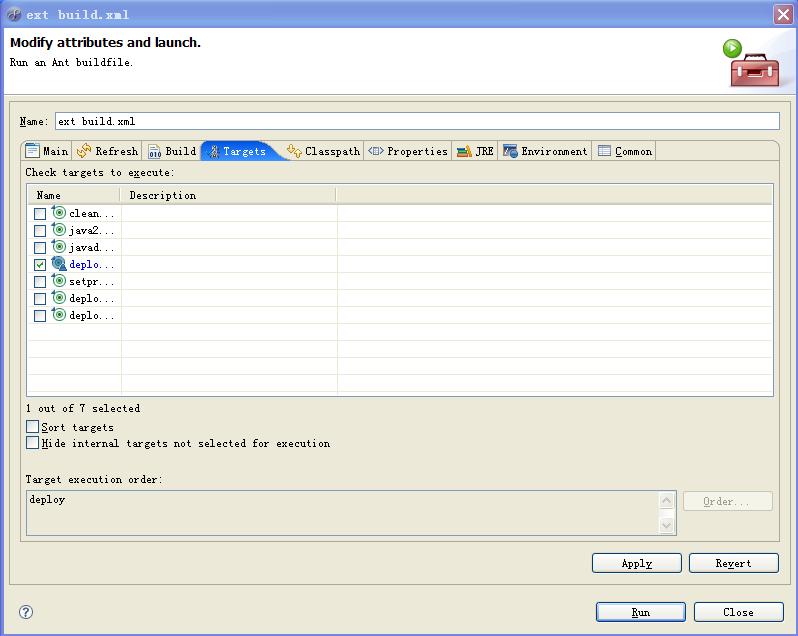
Task: Switch to the JRE tab
Action: click(475, 151)
